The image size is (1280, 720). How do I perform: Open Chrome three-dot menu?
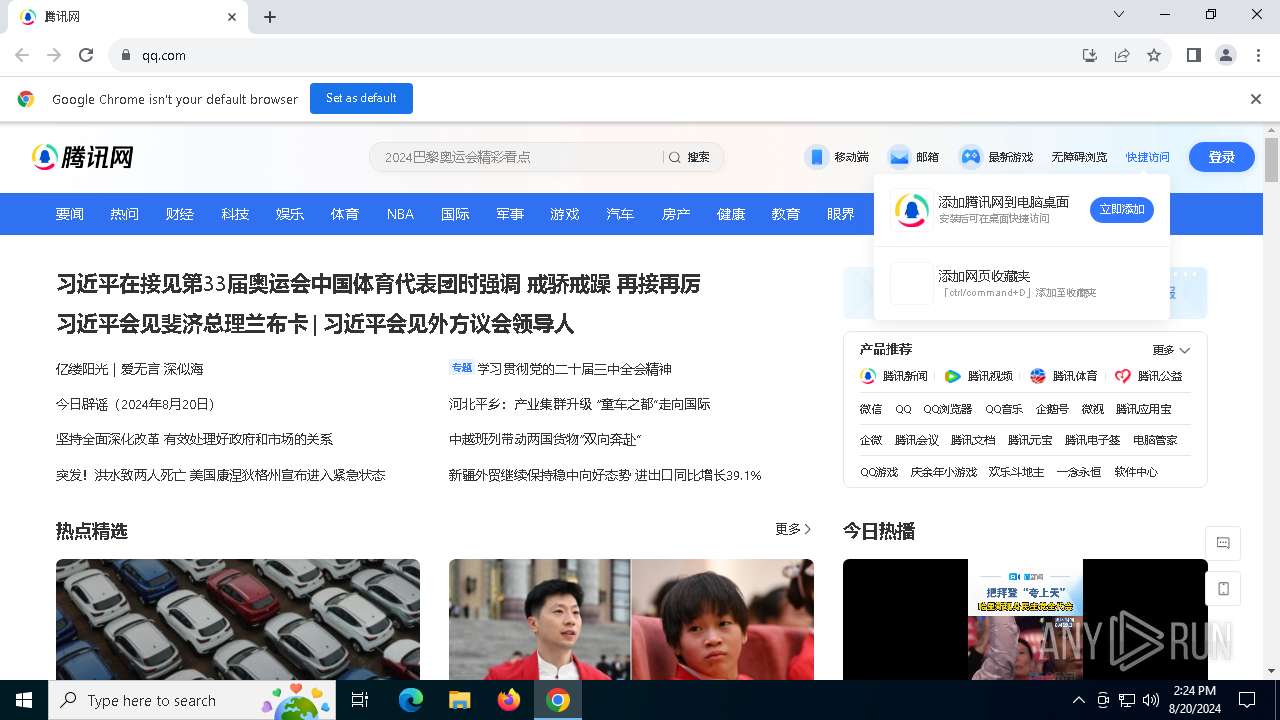1259,55
